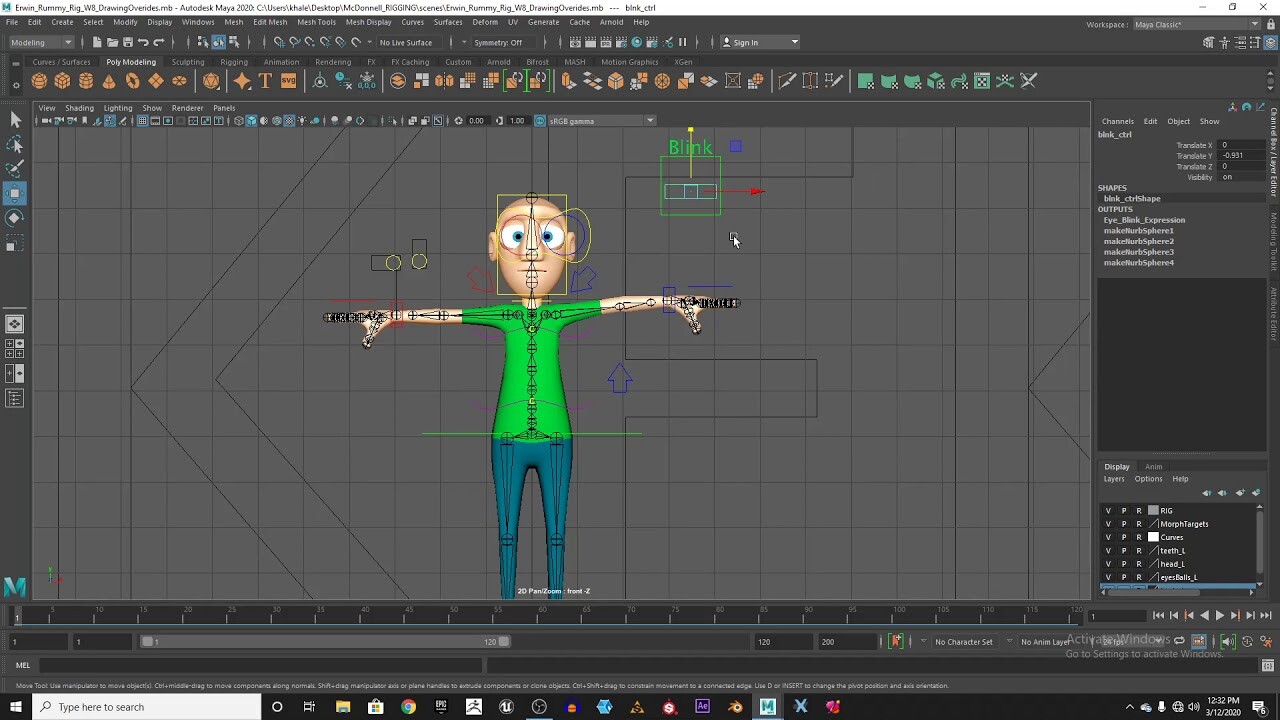This screenshot has height=720, width=1280.
Task: Toggle the P state on the teeth_L layer
Action: point(1123,551)
